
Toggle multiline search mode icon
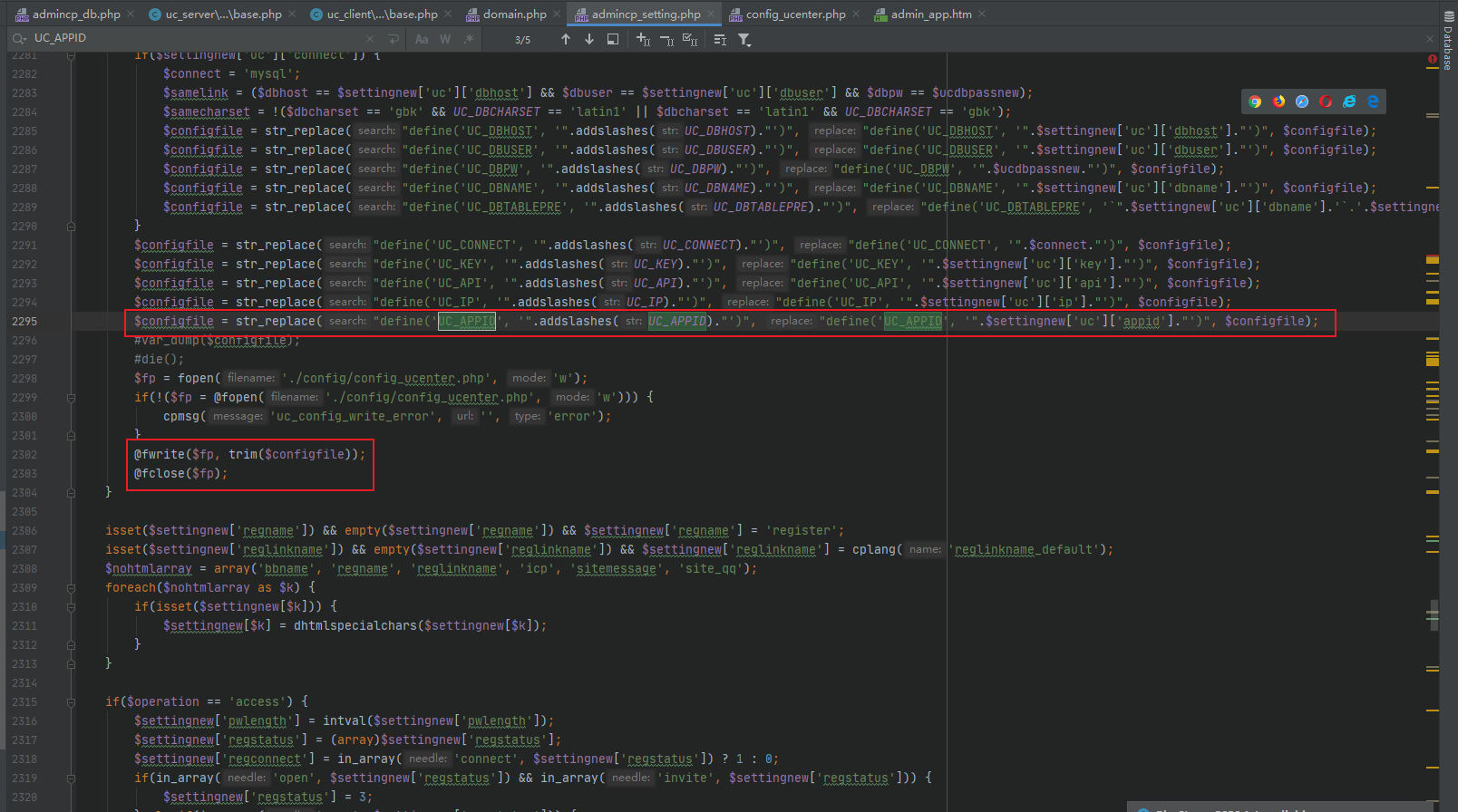coord(720,39)
